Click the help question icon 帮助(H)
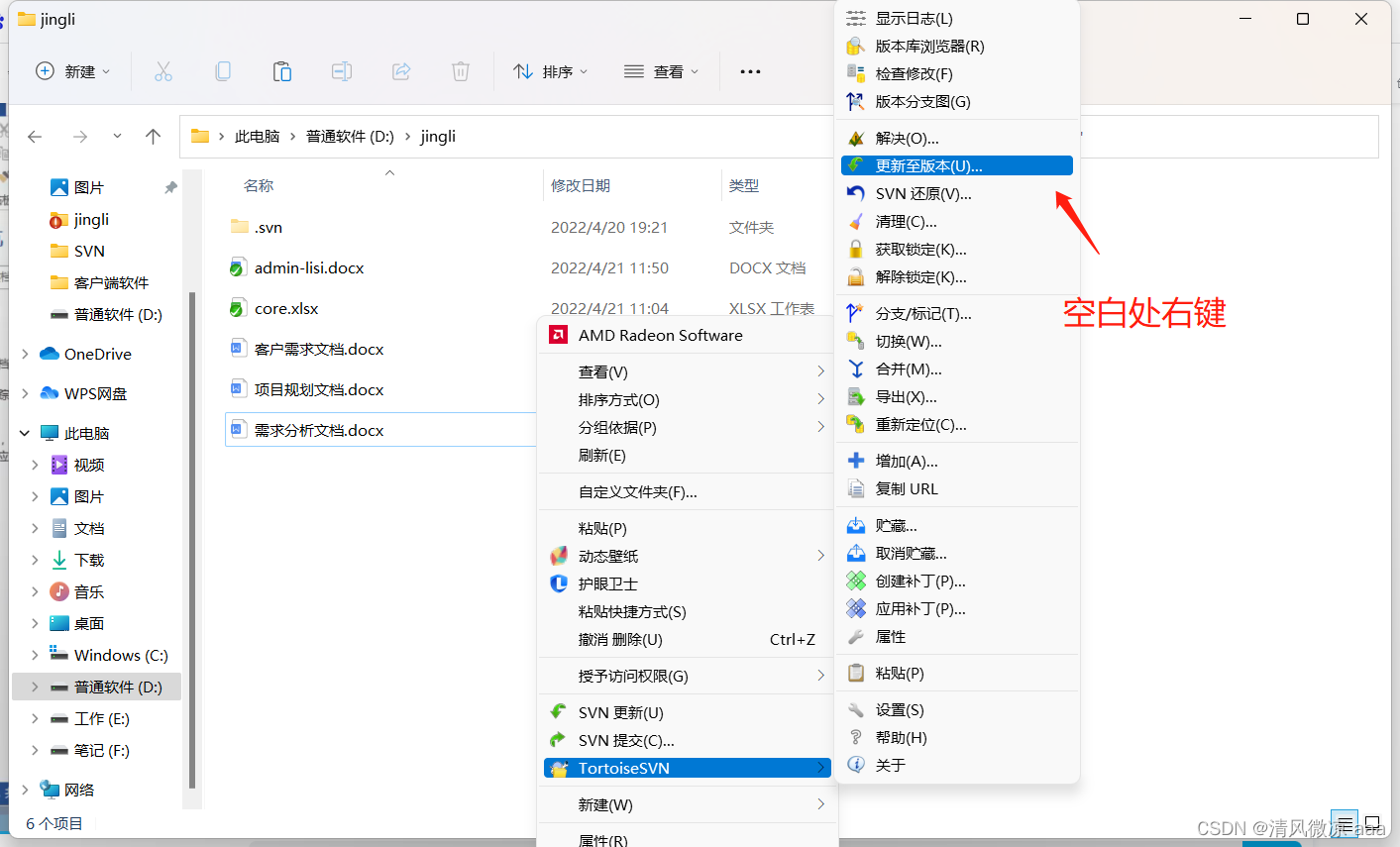 coord(856,738)
